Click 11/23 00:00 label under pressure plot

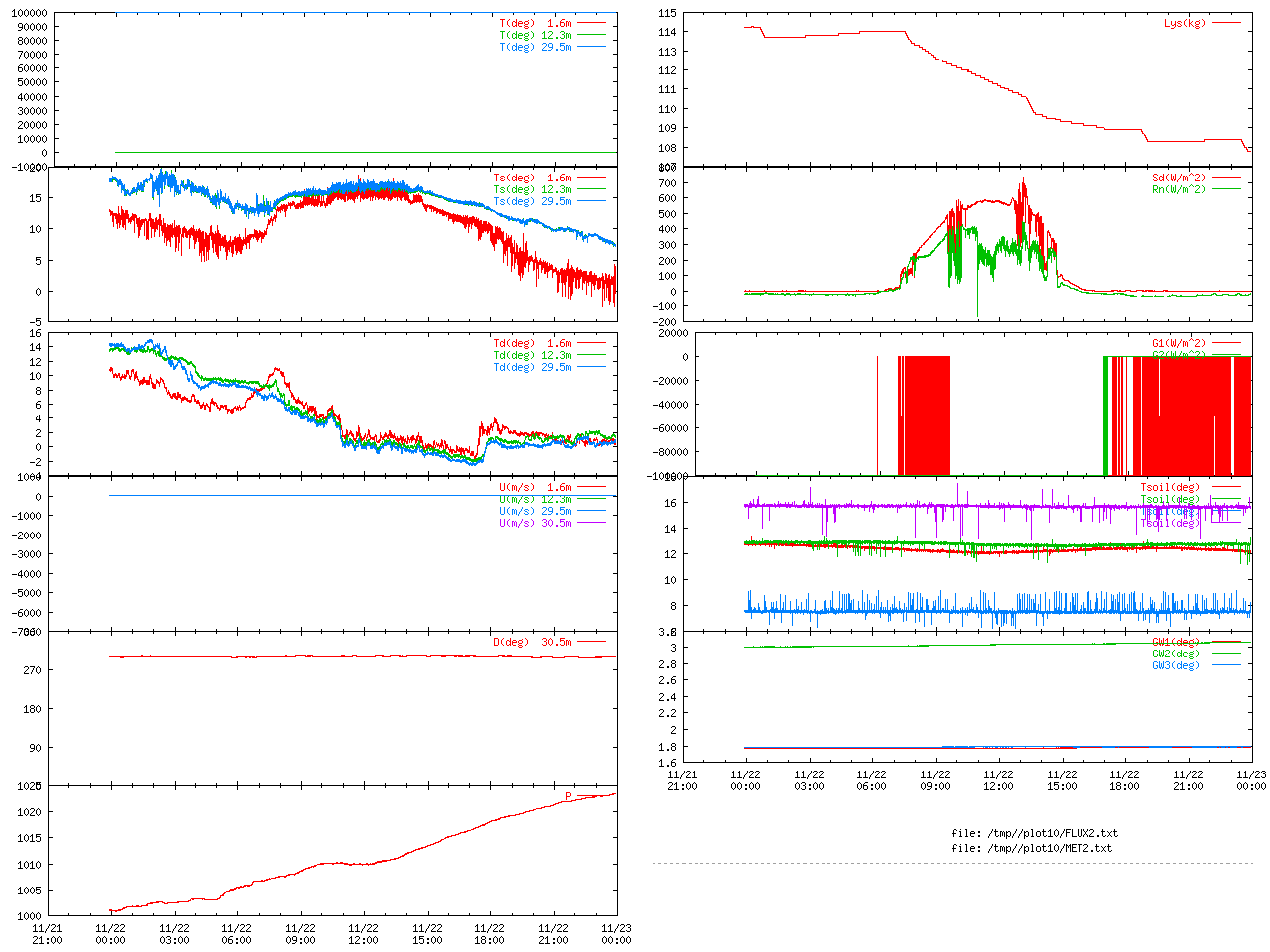[616, 934]
